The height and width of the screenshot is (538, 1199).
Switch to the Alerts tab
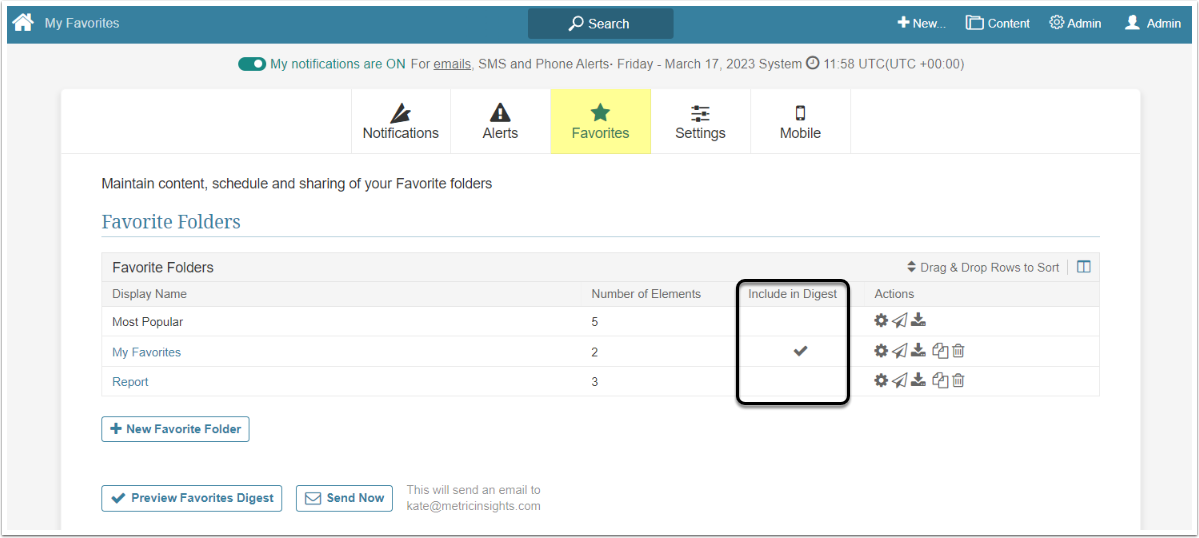point(500,122)
